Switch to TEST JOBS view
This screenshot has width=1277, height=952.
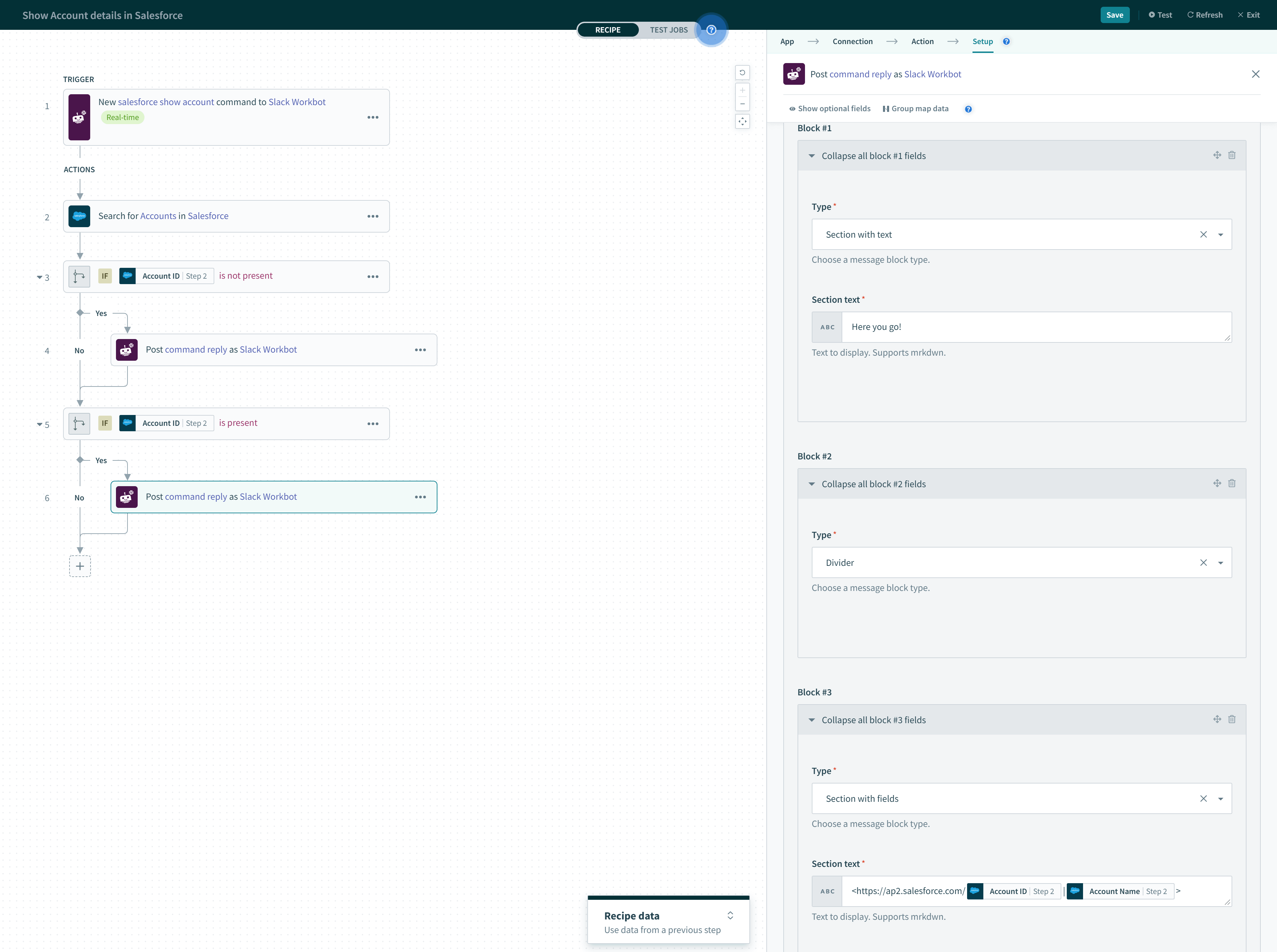(x=668, y=30)
